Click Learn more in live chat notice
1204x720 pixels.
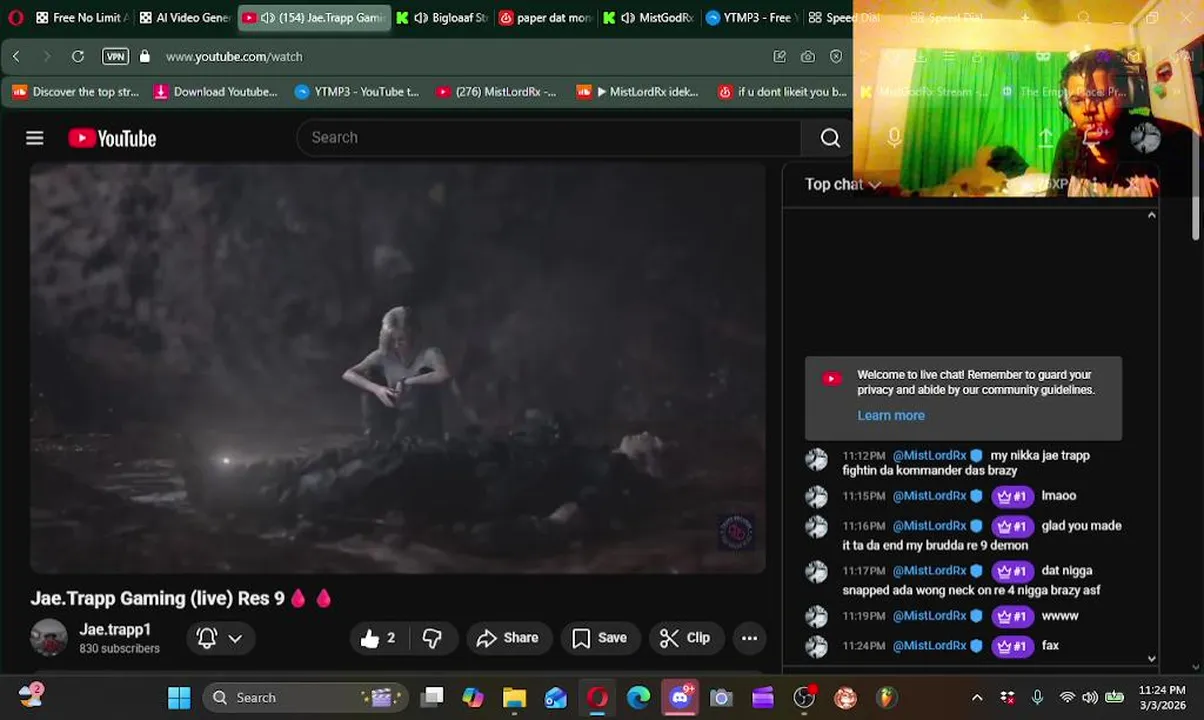coord(891,415)
